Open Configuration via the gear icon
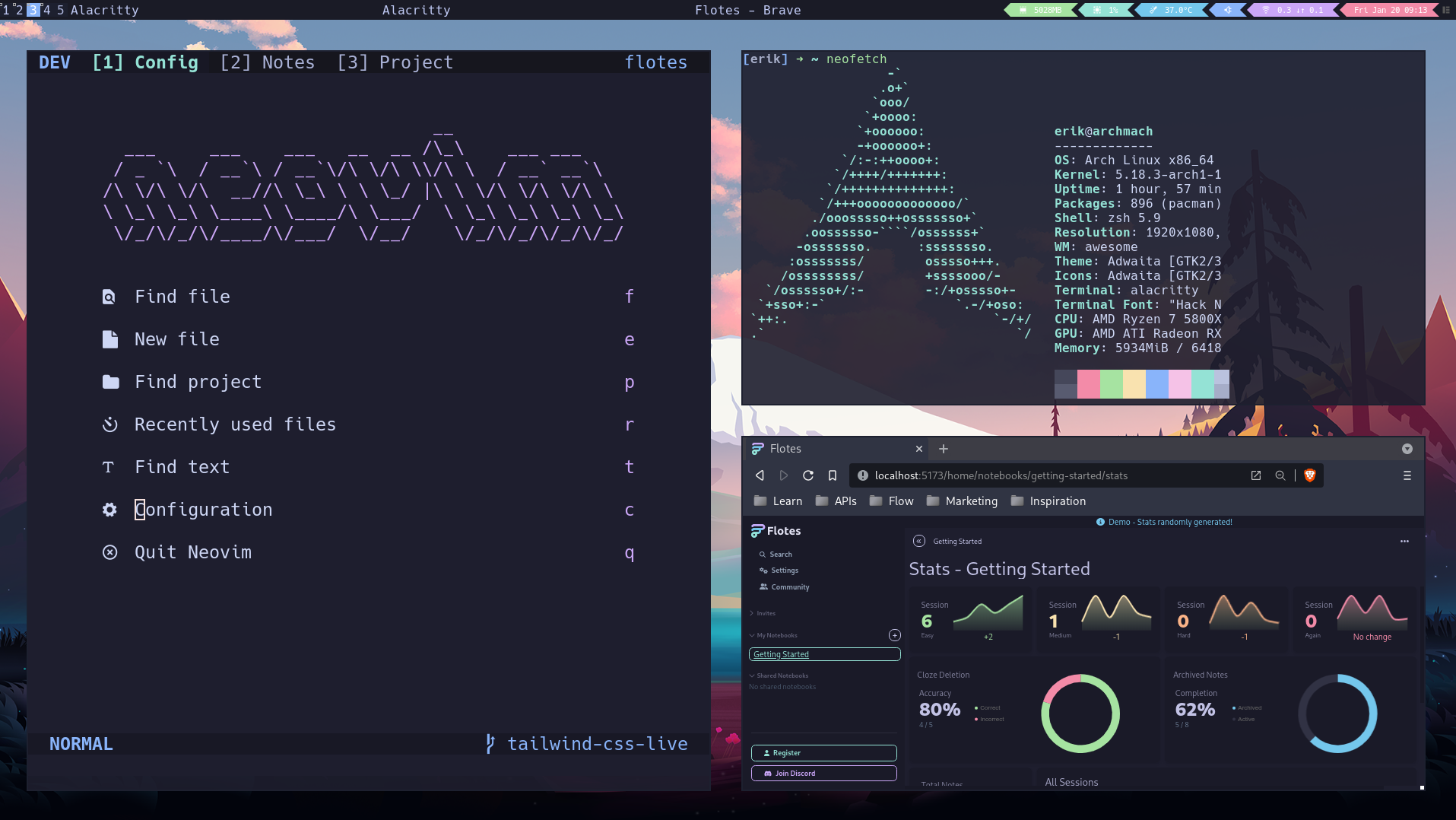 tap(109, 510)
